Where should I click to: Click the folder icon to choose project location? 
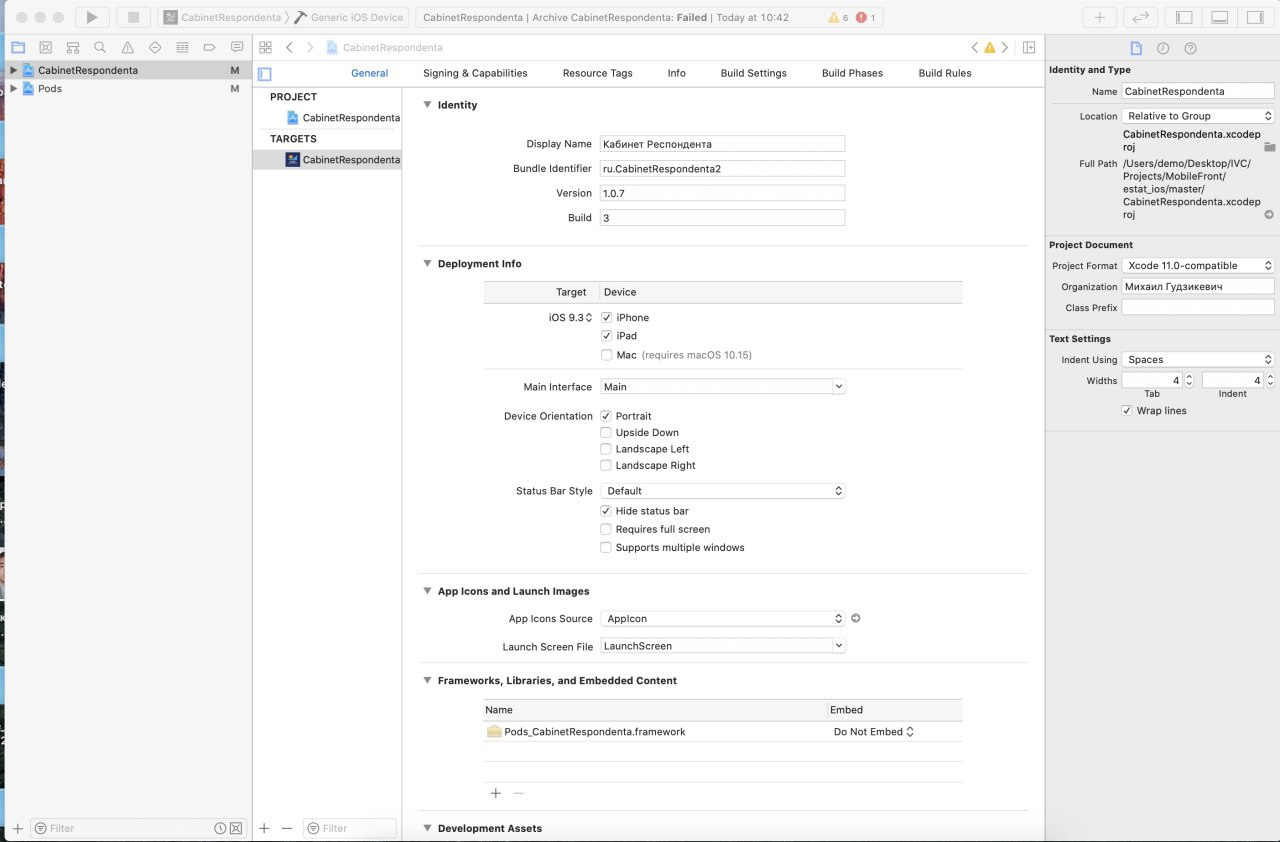tap(1269, 147)
